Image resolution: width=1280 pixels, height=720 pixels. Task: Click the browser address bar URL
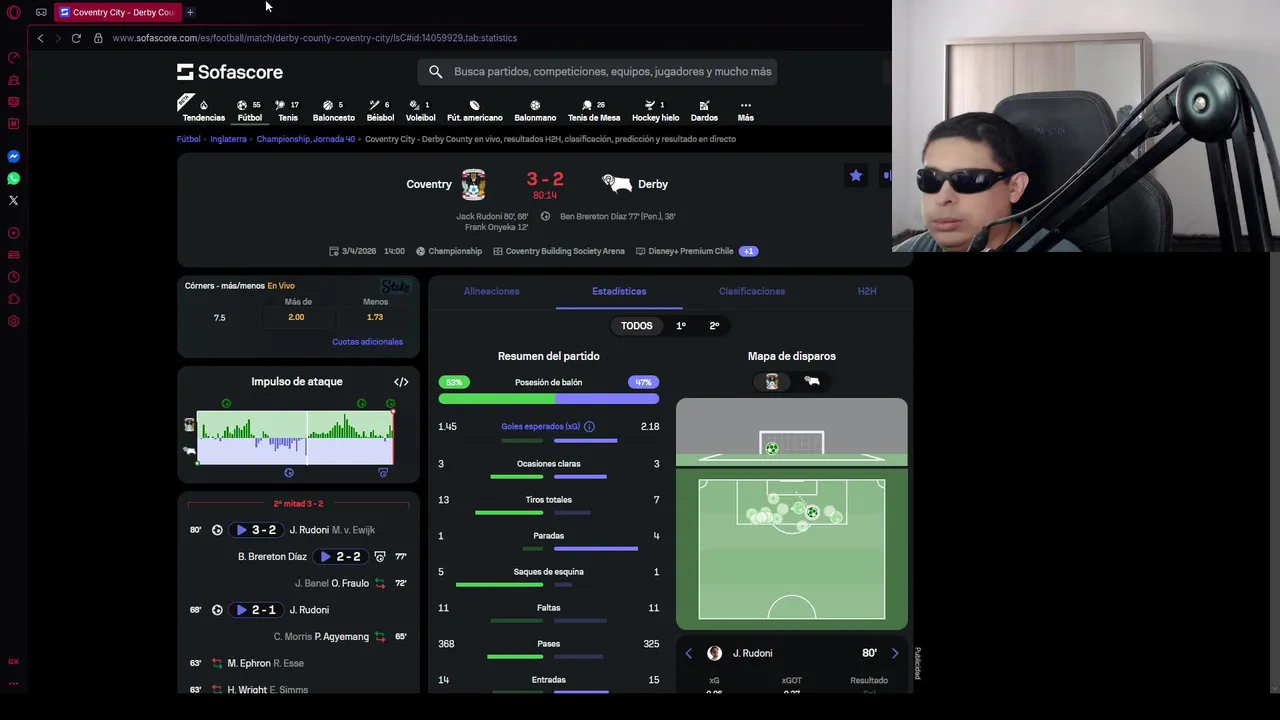tap(314, 38)
